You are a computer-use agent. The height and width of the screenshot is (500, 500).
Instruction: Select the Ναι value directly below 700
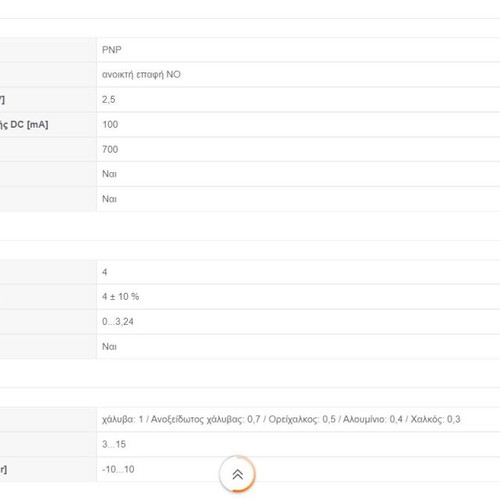coord(109,174)
